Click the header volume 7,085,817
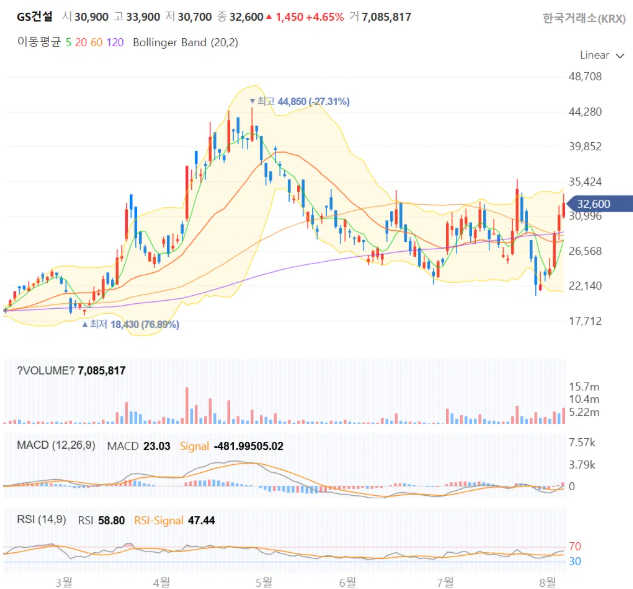 (x=386, y=17)
